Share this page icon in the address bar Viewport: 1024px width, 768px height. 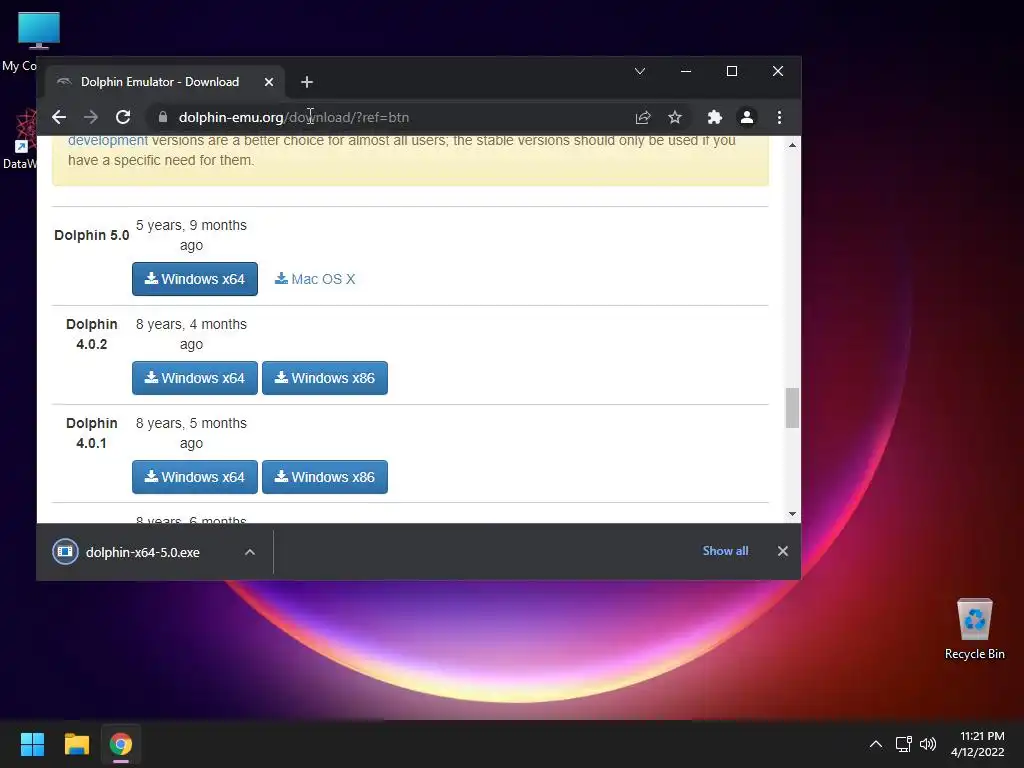[x=643, y=118]
